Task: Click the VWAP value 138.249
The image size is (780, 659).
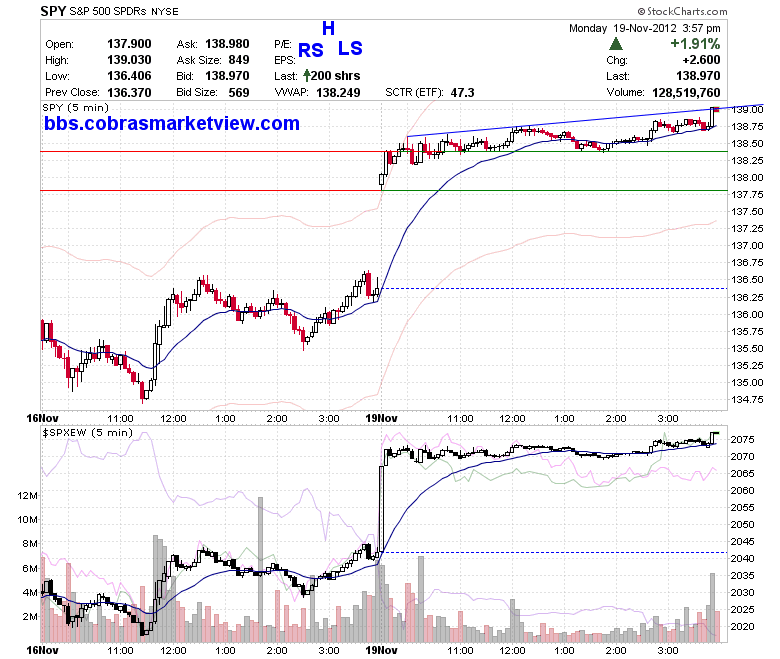Action: [338, 92]
